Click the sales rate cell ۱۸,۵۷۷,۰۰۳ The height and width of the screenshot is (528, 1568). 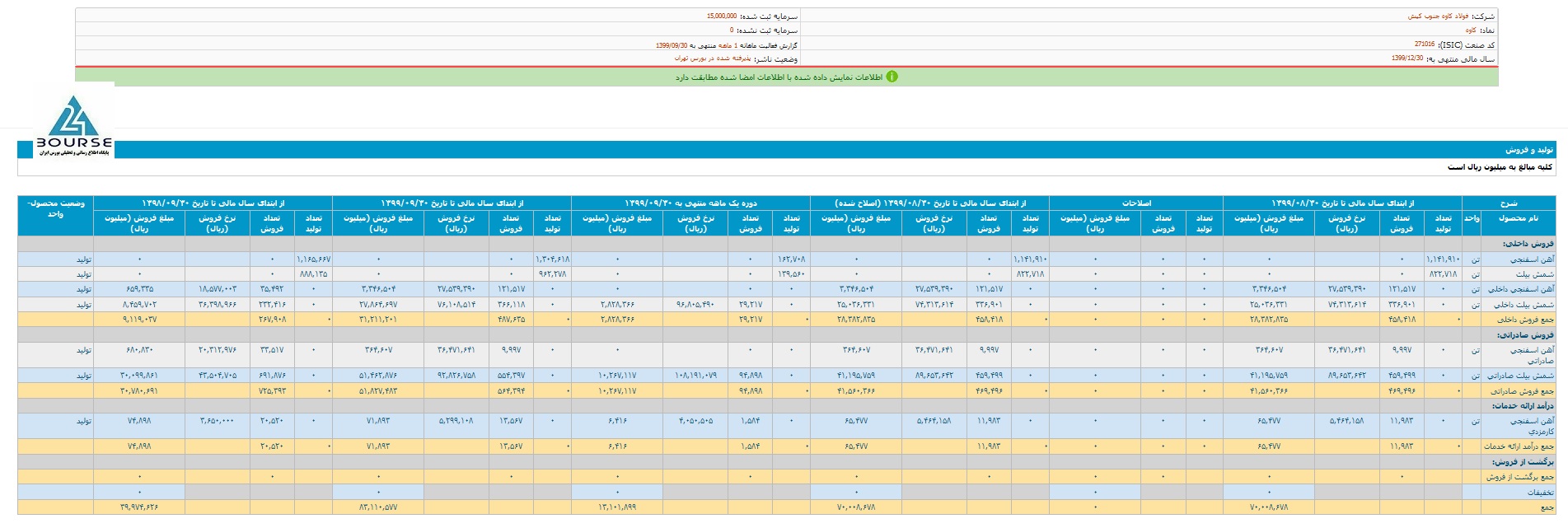click(217, 290)
